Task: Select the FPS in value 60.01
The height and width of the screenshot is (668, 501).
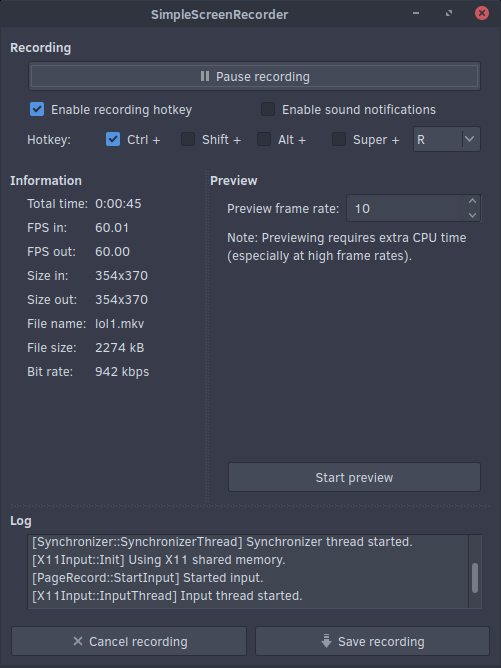Action: 112,227
